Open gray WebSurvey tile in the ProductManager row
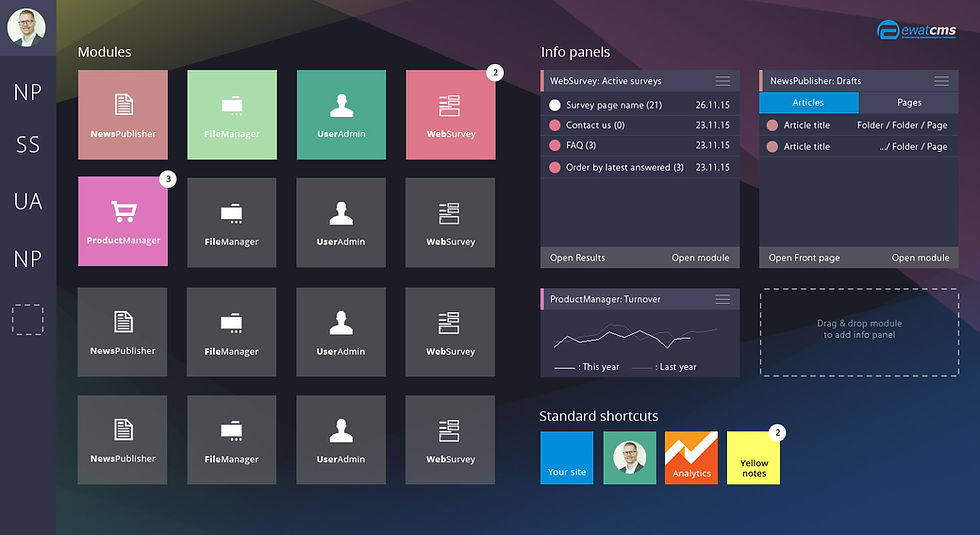 [450, 222]
